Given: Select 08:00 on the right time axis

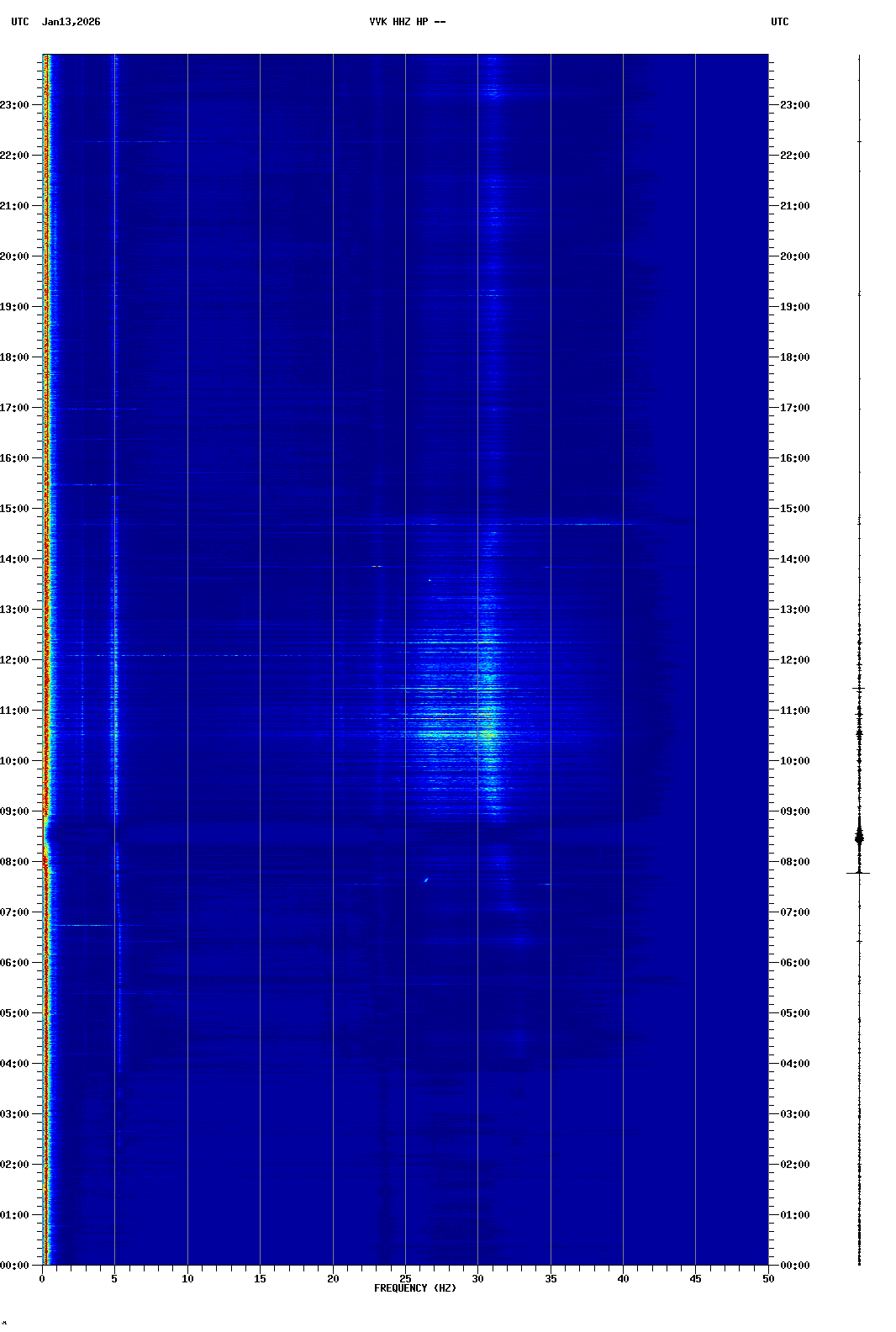Looking at the screenshot, I should click(x=794, y=862).
